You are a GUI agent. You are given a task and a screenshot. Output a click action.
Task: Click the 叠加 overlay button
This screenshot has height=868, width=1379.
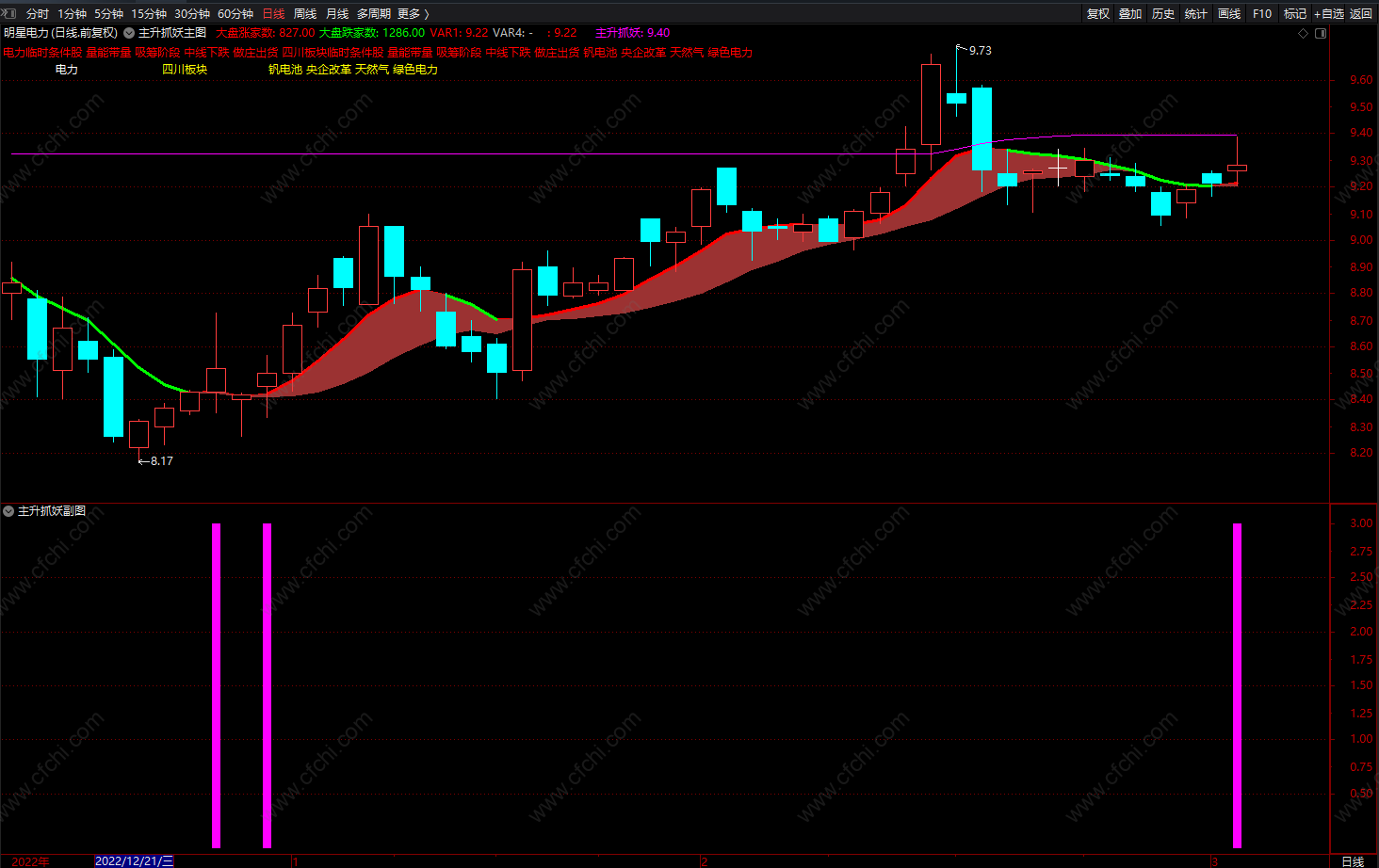(1130, 14)
